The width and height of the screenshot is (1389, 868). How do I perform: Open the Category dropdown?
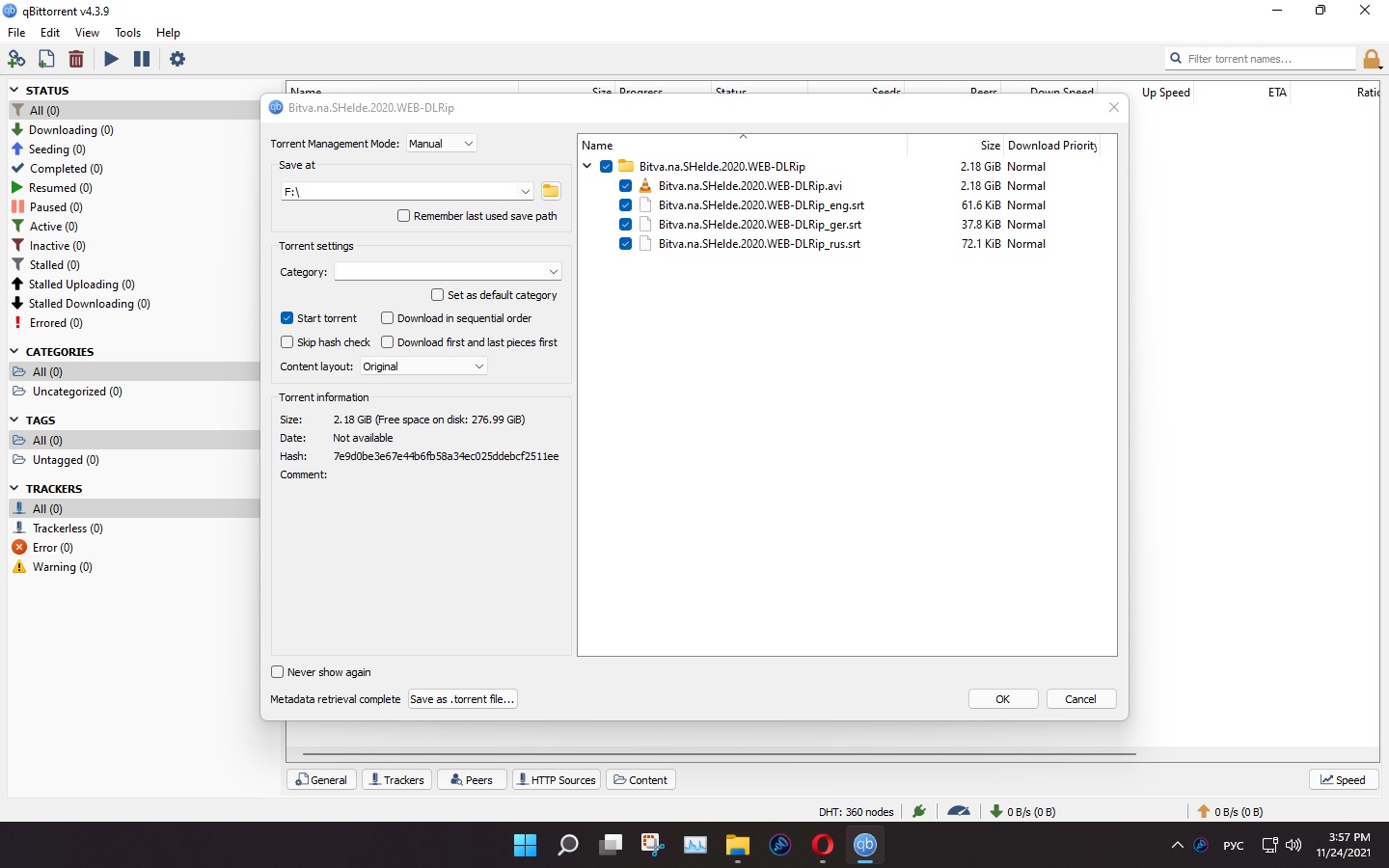[448, 272]
